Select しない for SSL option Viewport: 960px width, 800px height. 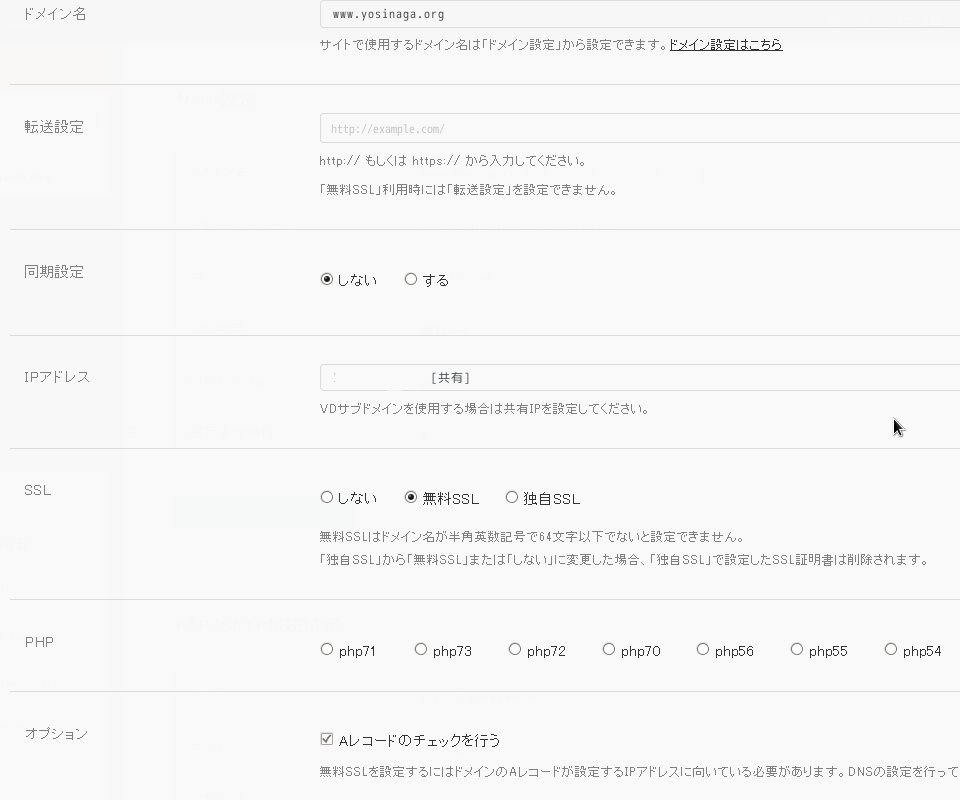[326, 497]
